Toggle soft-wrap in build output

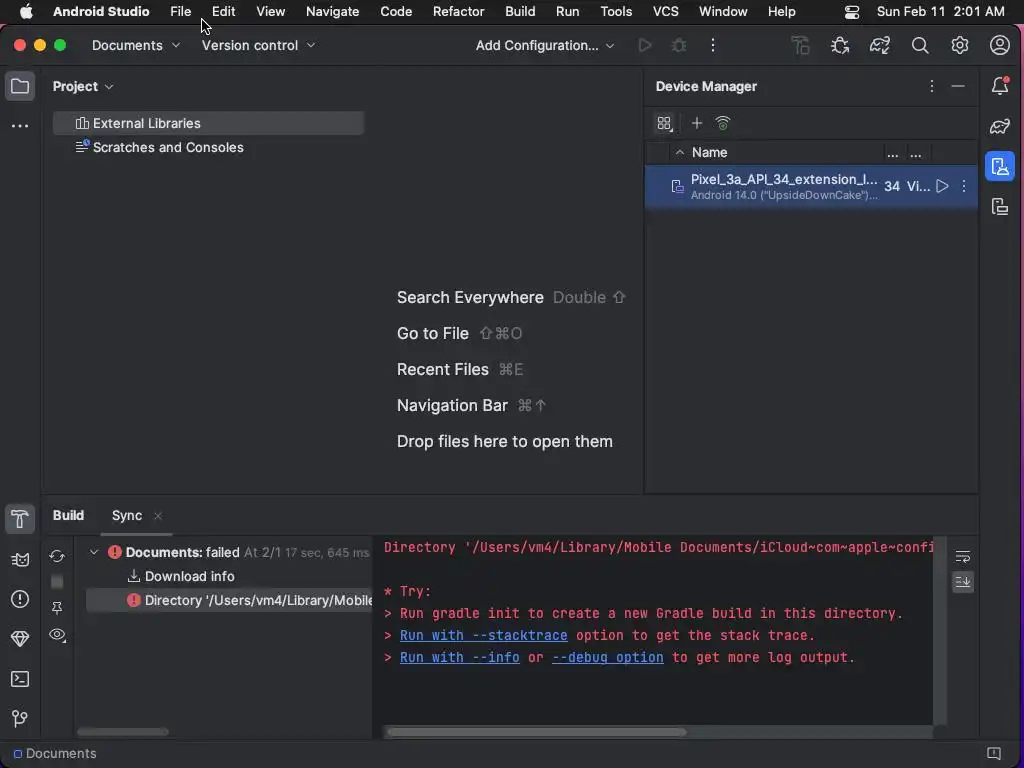962,556
